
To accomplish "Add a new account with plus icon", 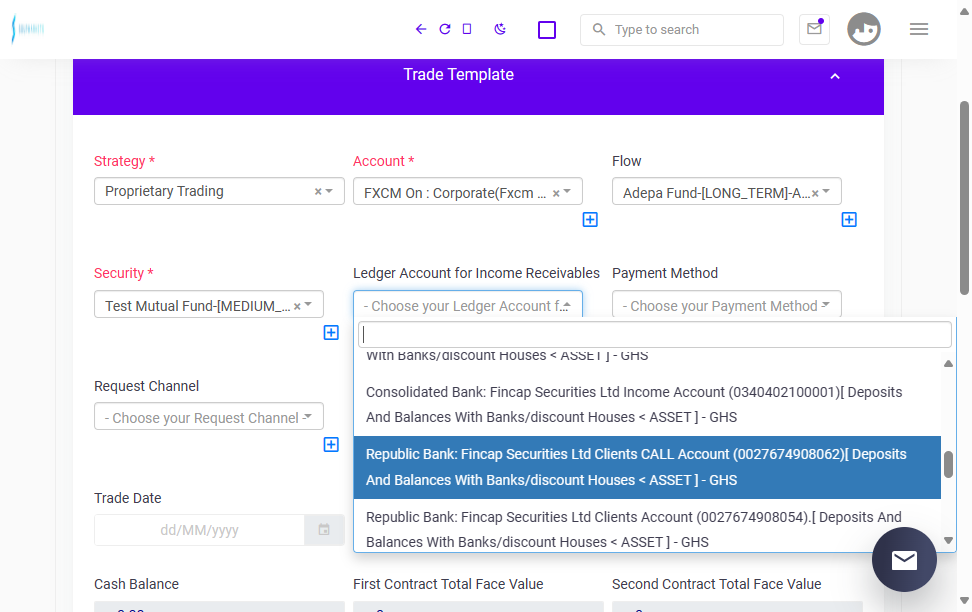I will (590, 220).
